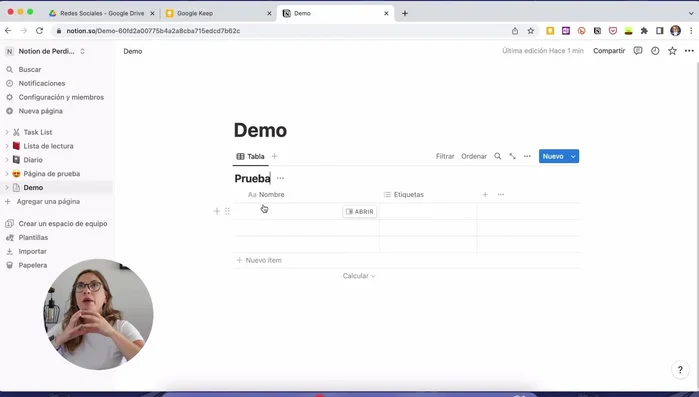
Task: Open the Calcular dropdown
Action: click(359, 276)
